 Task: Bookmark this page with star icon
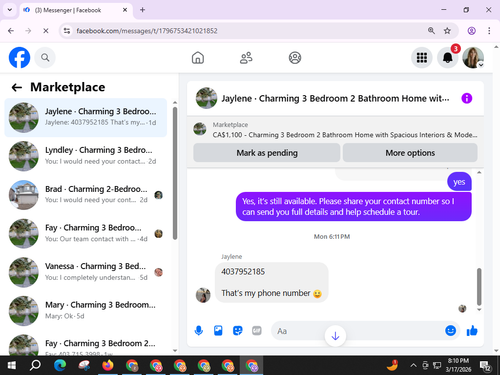(x=447, y=31)
